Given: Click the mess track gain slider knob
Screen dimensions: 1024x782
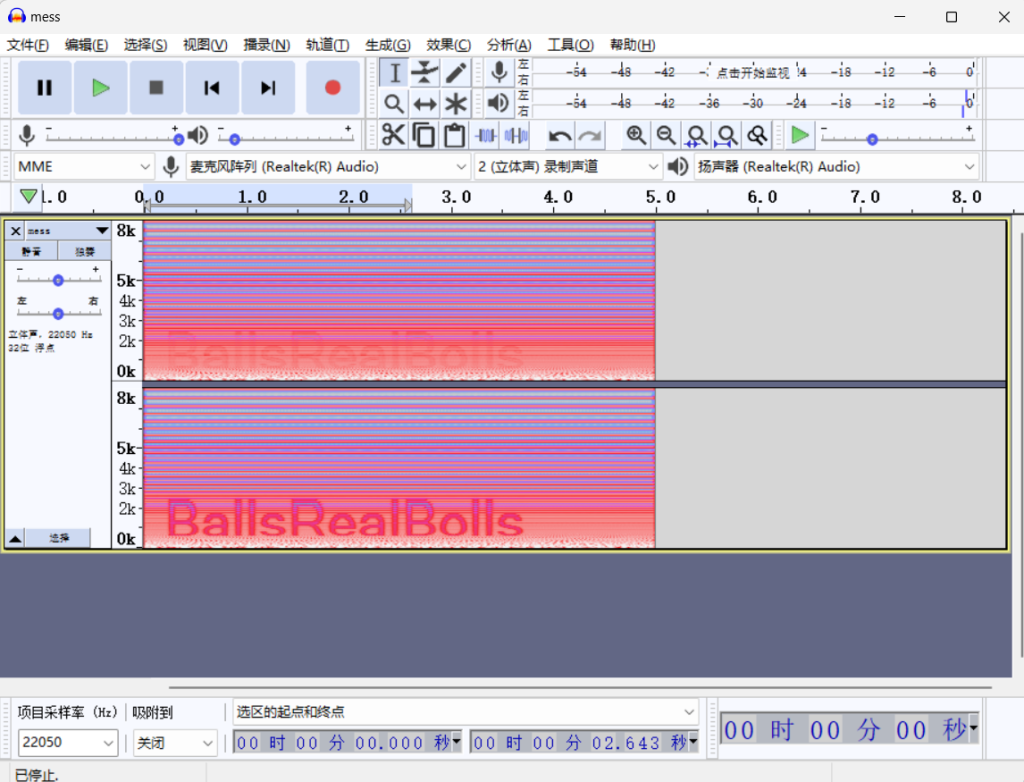Looking at the screenshot, I should click(58, 281).
